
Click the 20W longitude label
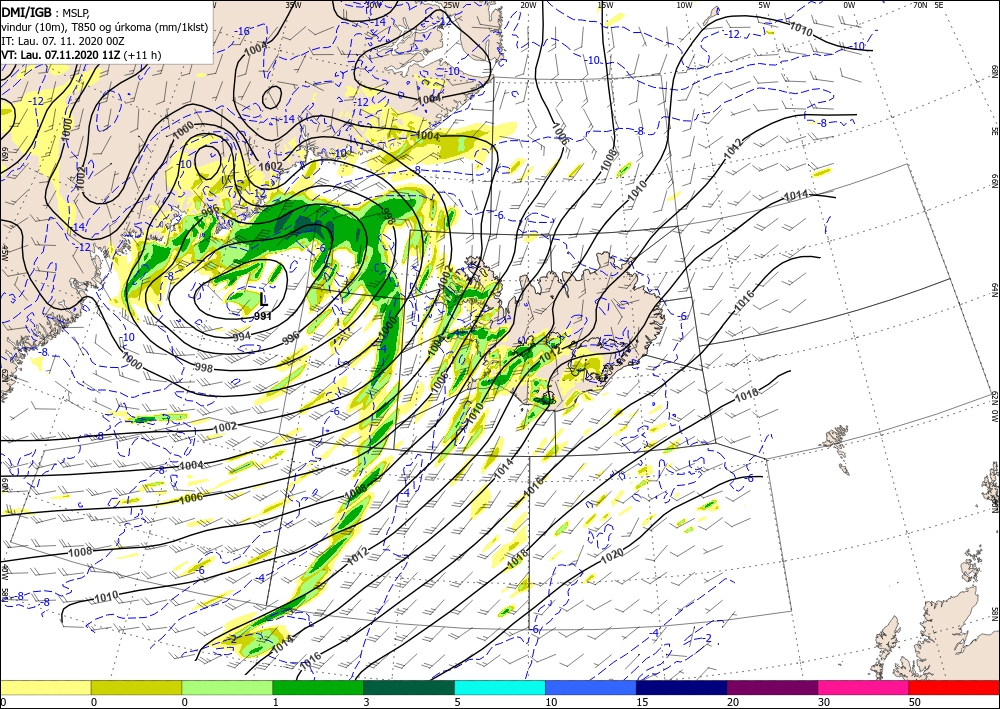[x=528, y=4]
